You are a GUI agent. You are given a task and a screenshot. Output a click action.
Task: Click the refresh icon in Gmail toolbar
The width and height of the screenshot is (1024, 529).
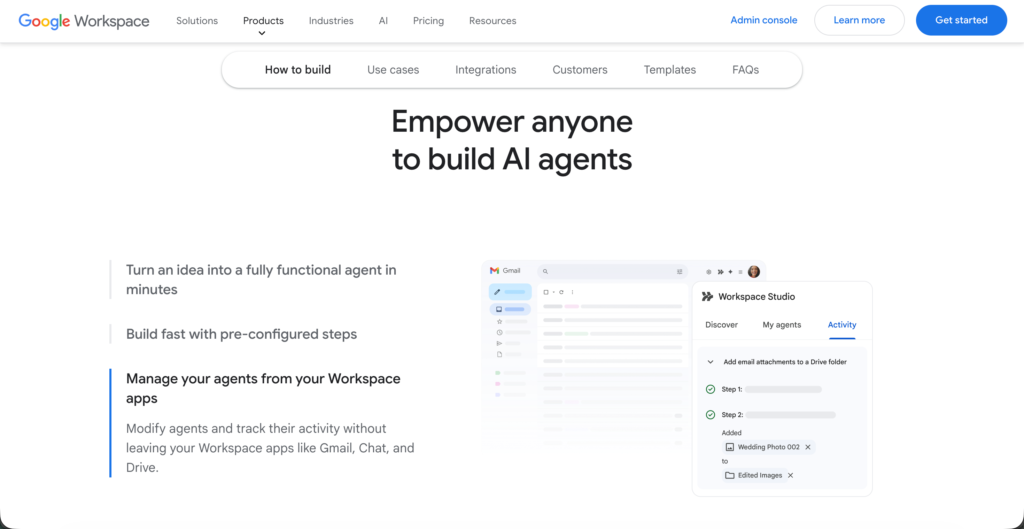pyautogui.click(x=561, y=292)
